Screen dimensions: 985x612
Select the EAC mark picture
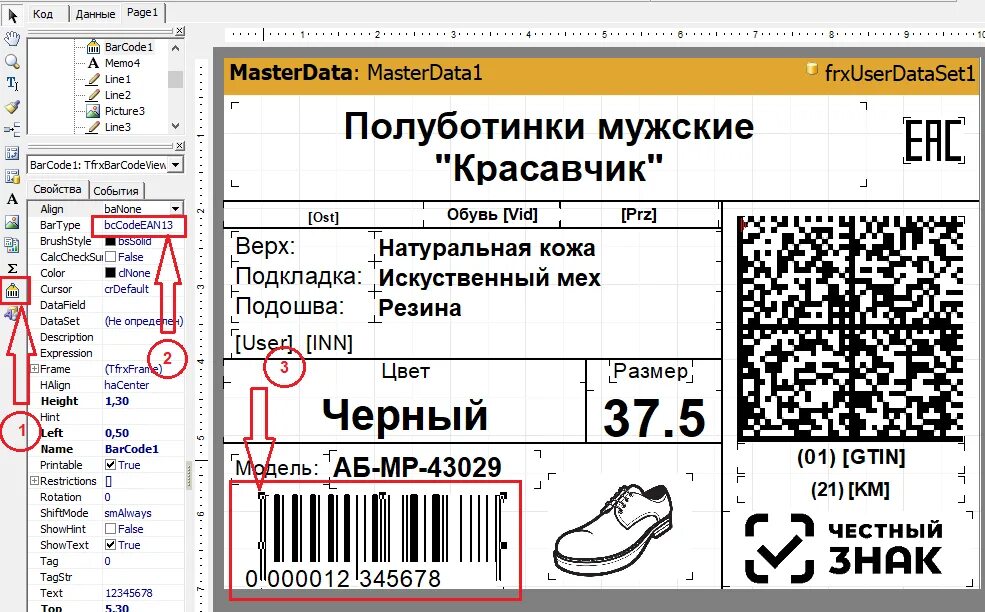coord(933,140)
